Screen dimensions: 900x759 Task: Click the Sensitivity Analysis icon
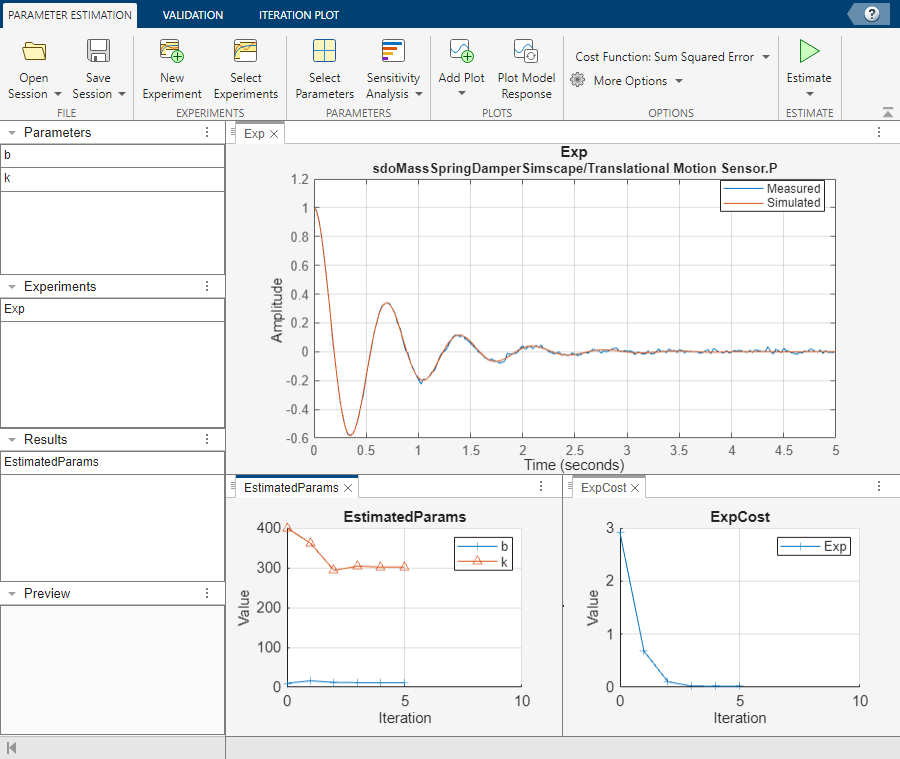click(x=393, y=52)
